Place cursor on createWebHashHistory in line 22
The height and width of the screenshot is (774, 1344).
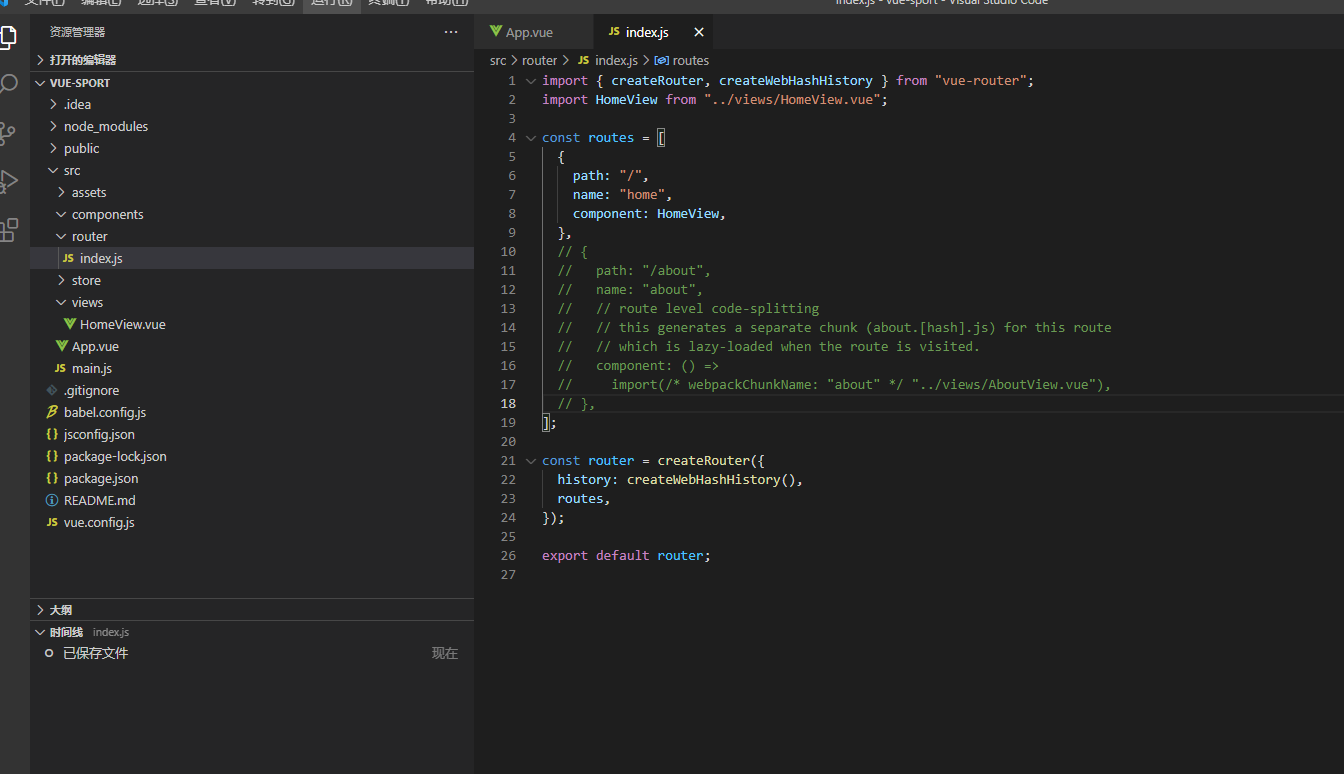pyautogui.click(x=703, y=479)
